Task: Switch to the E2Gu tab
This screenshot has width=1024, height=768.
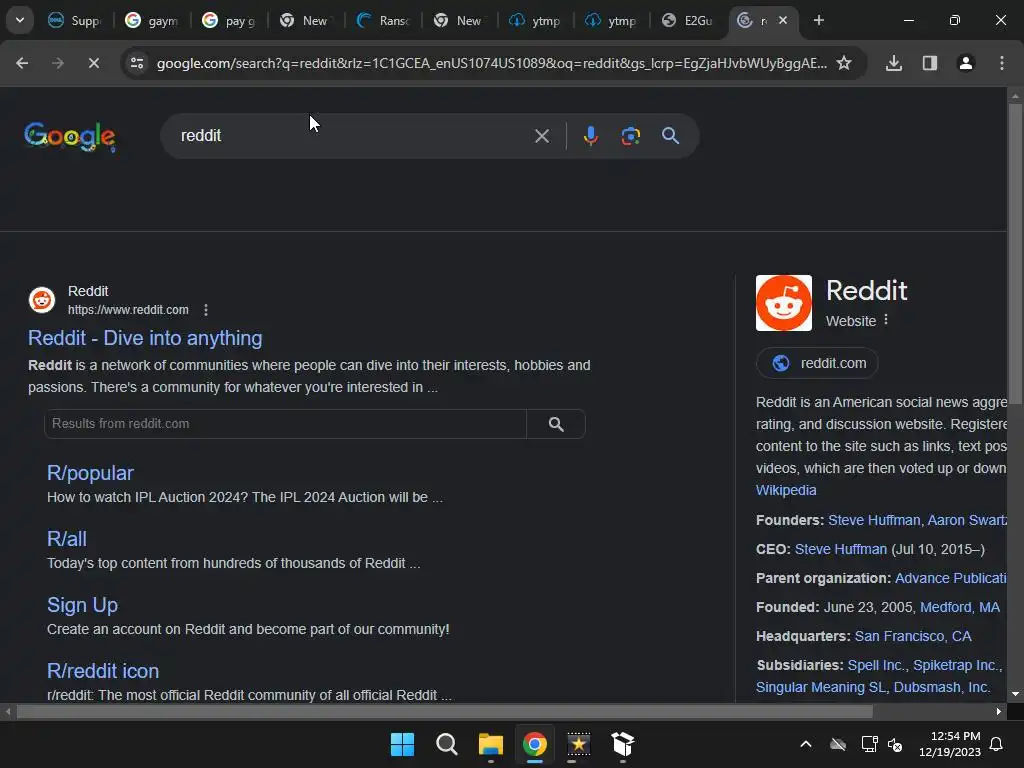Action: click(687, 20)
